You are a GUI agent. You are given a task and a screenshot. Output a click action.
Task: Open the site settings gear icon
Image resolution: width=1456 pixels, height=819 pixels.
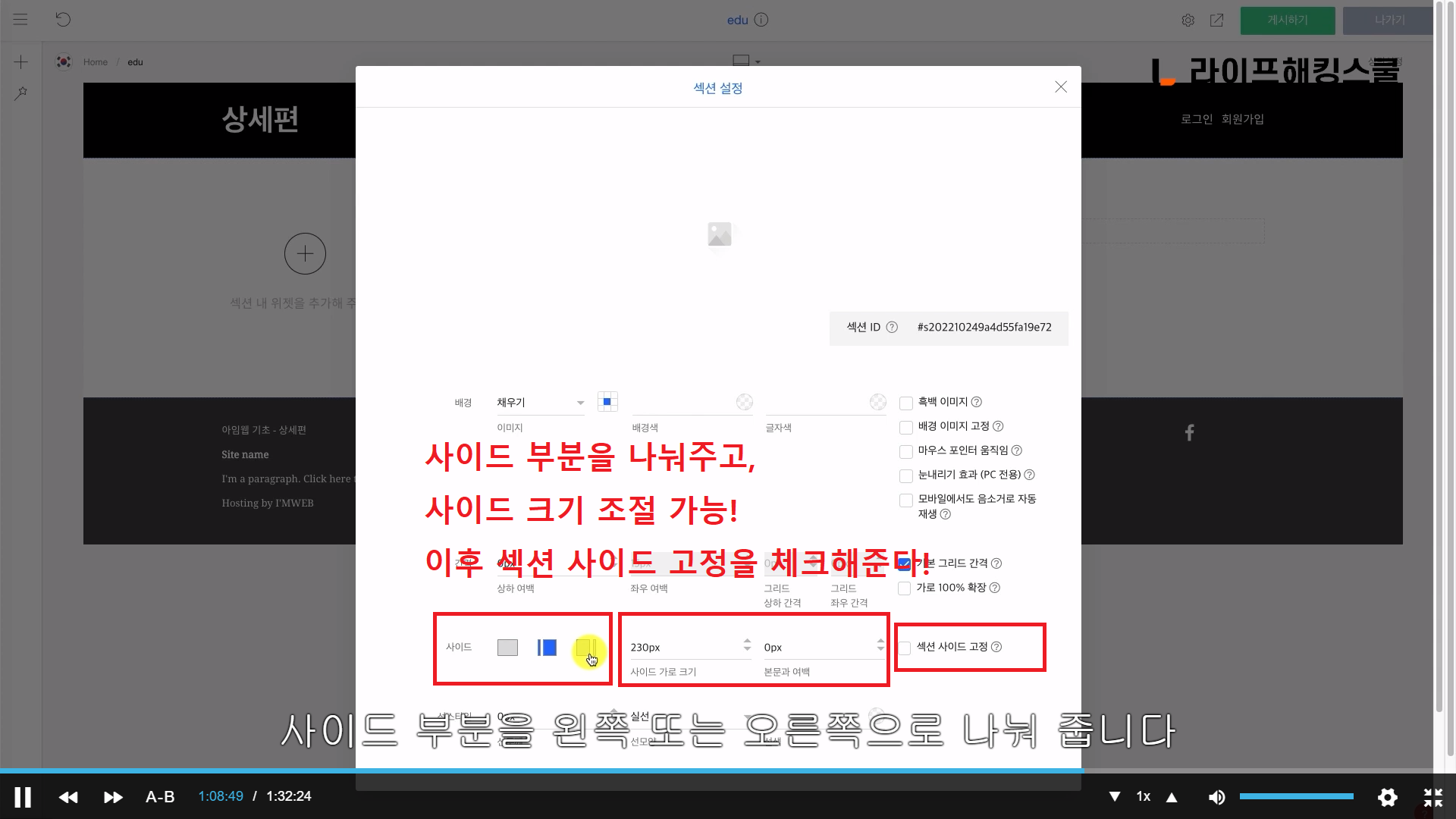pyautogui.click(x=1188, y=20)
